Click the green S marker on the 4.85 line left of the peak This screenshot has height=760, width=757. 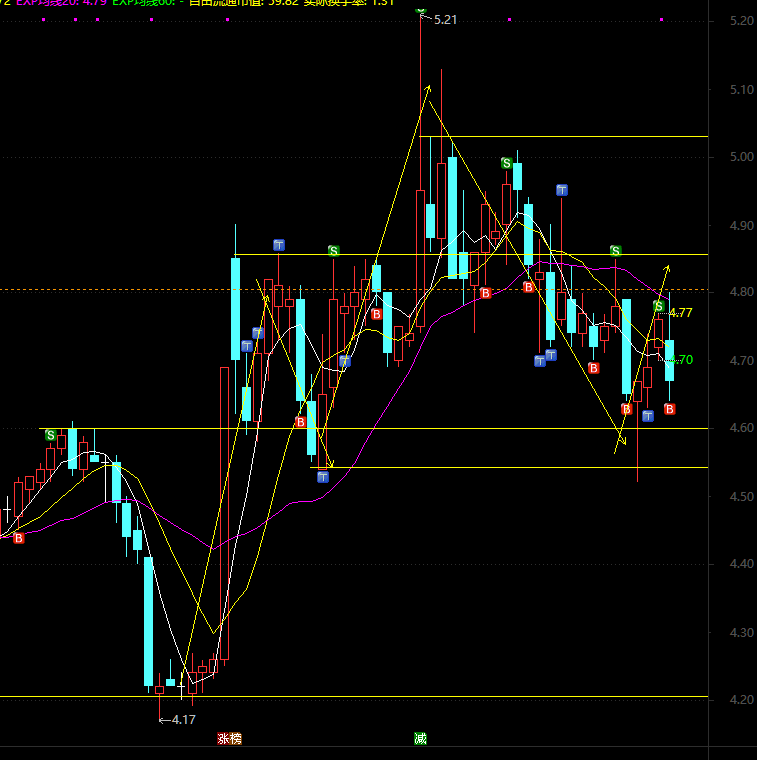(333, 251)
